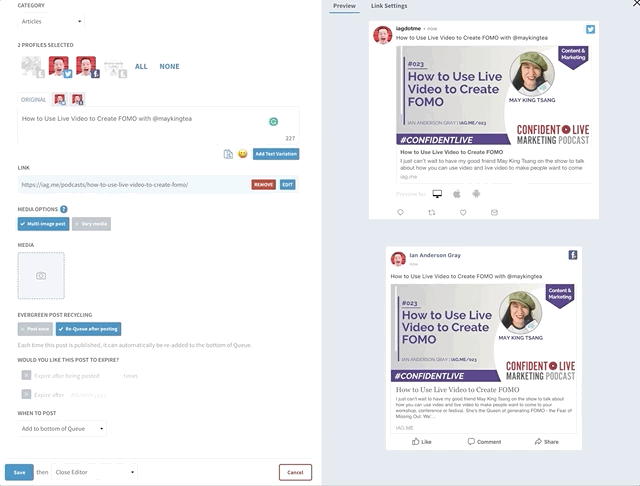The width and height of the screenshot is (640, 486).
Task: Open the podcast image in Facebook preview
Action: 484,333
